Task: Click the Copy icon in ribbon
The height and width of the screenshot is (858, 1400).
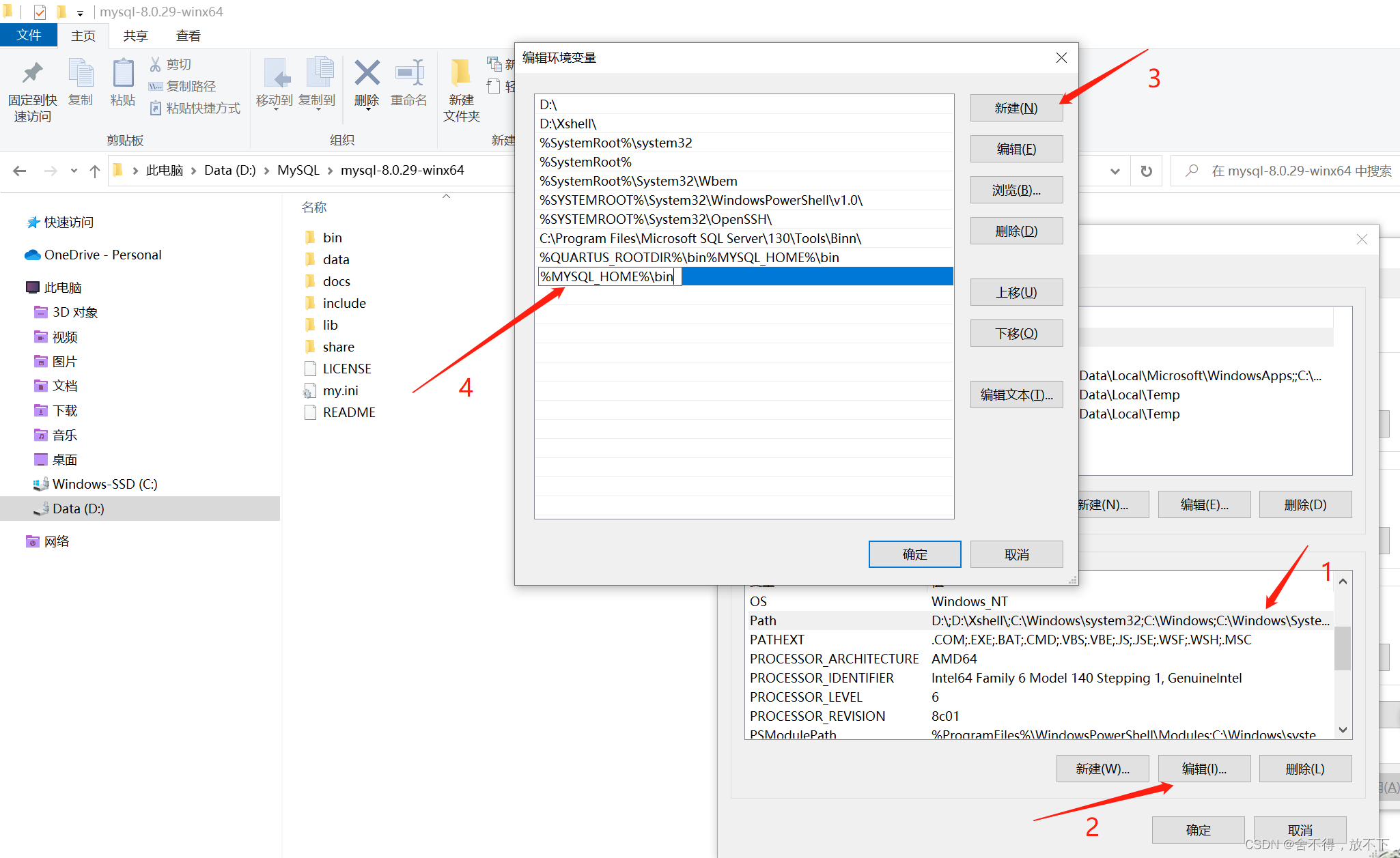Action: 81,74
